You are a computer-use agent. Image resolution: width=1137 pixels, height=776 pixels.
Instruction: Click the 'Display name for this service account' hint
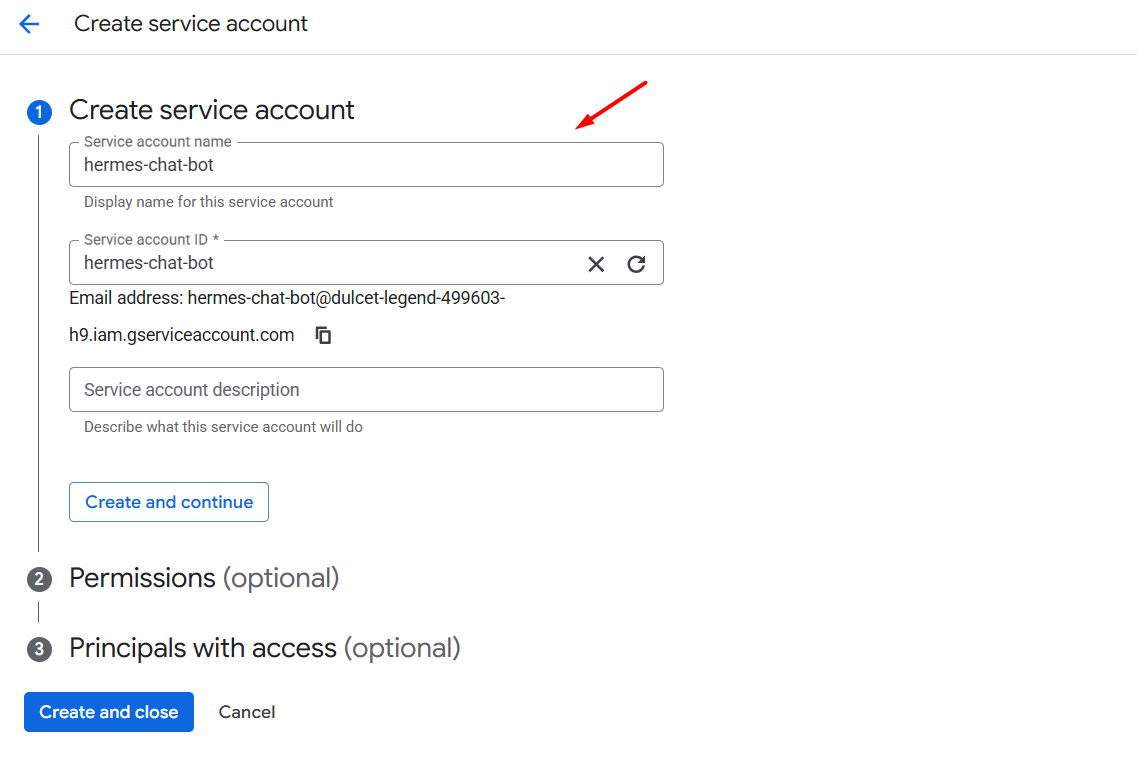[208, 202]
